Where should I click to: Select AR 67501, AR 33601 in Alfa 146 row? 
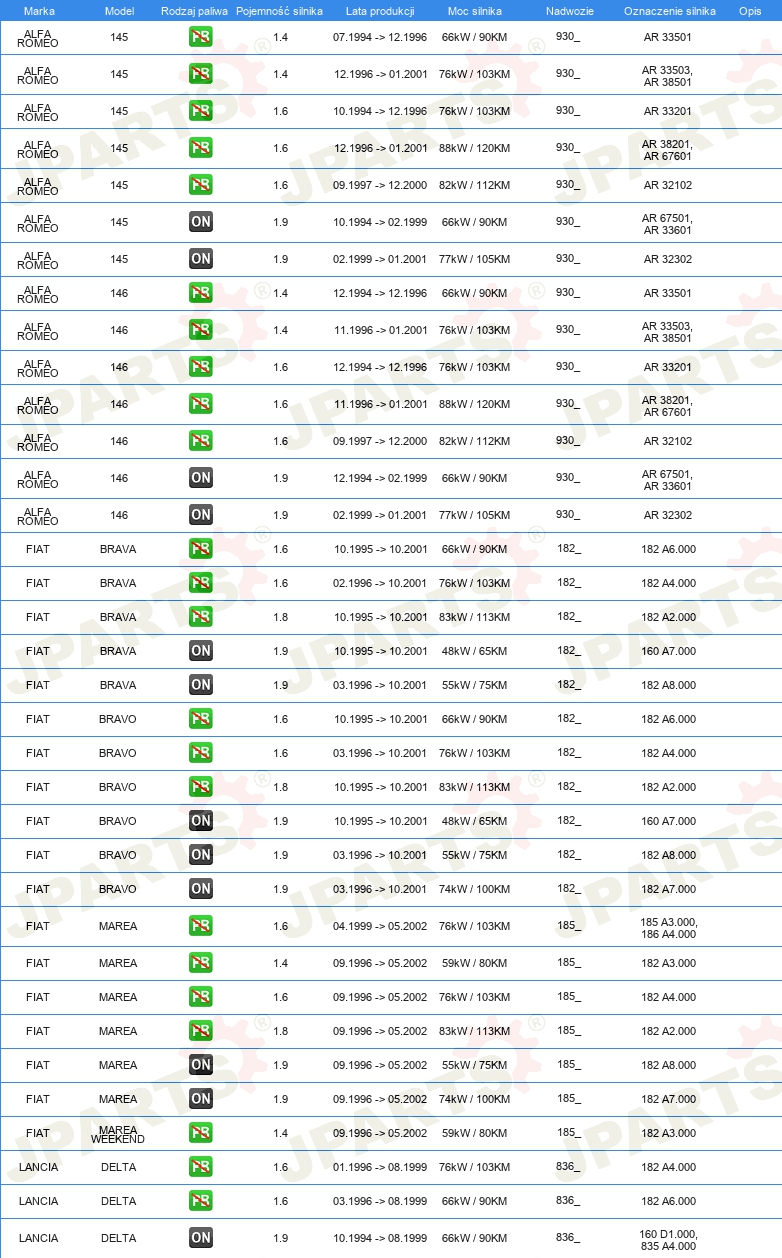[668, 478]
